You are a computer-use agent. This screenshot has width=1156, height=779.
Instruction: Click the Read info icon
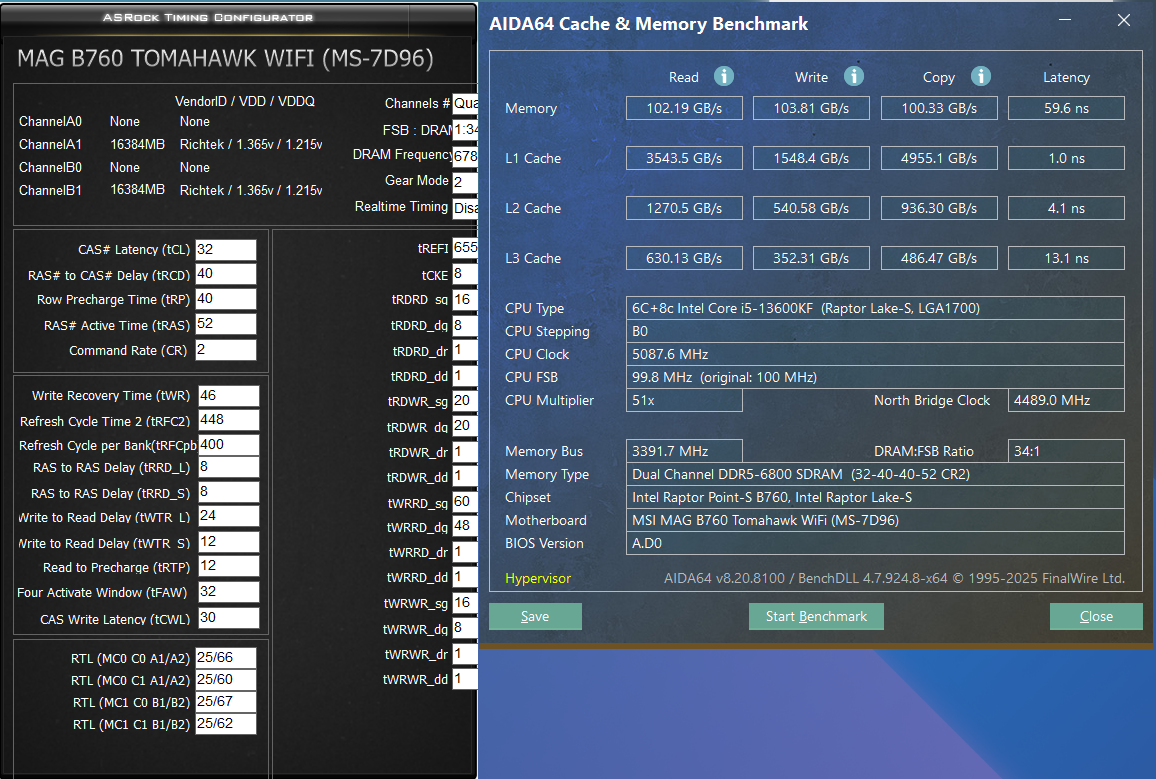click(x=724, y=76)
